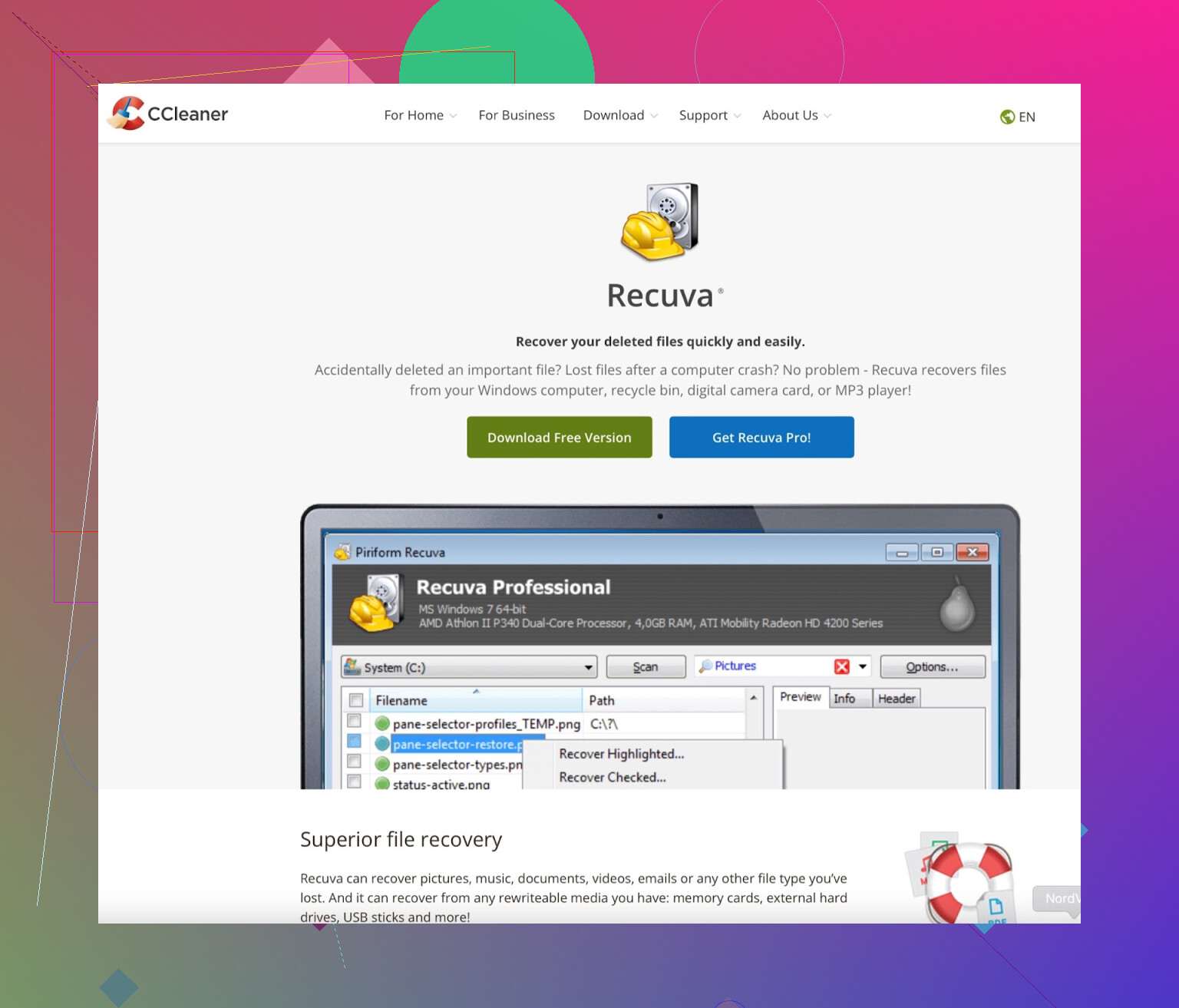Click System (C:) drive icon
The height and width of the screenshot is (1008, 1179).
(x=352, y=666)
